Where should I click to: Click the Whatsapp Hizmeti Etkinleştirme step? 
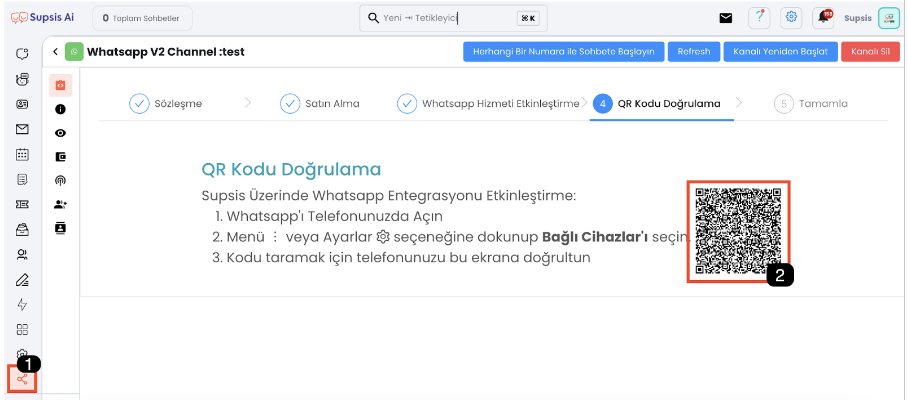click(x=488, y=104)
